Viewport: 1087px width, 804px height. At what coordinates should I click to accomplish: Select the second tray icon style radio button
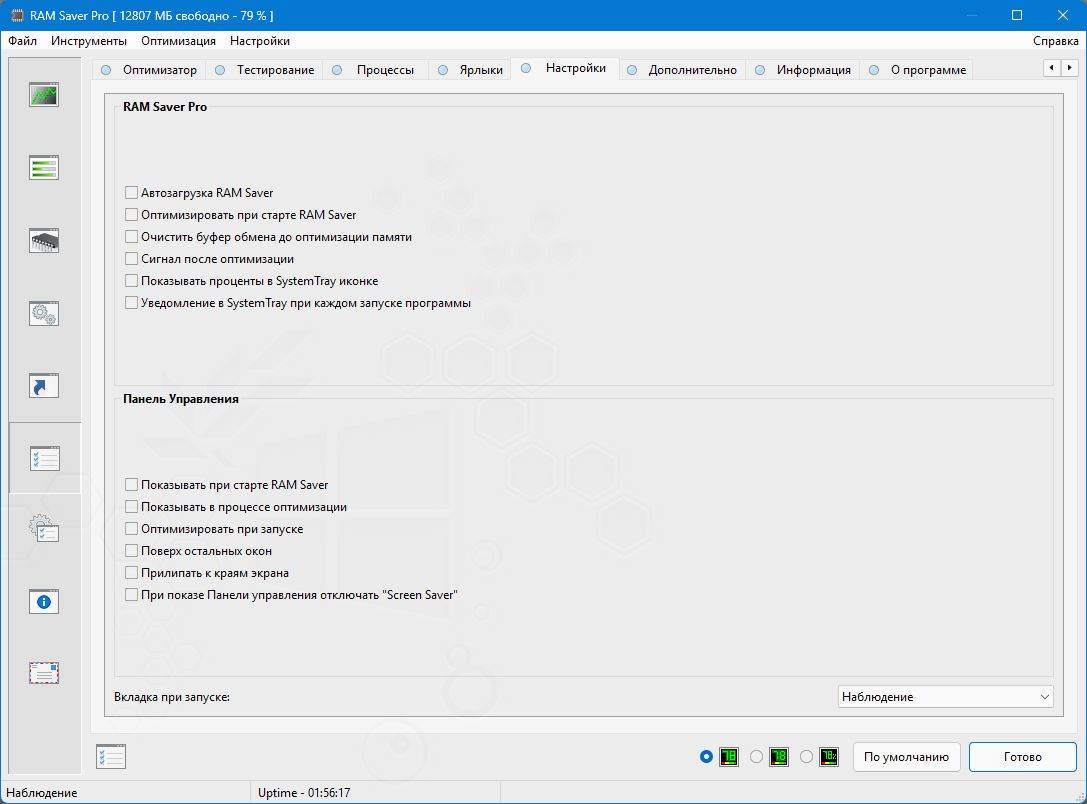756,757
